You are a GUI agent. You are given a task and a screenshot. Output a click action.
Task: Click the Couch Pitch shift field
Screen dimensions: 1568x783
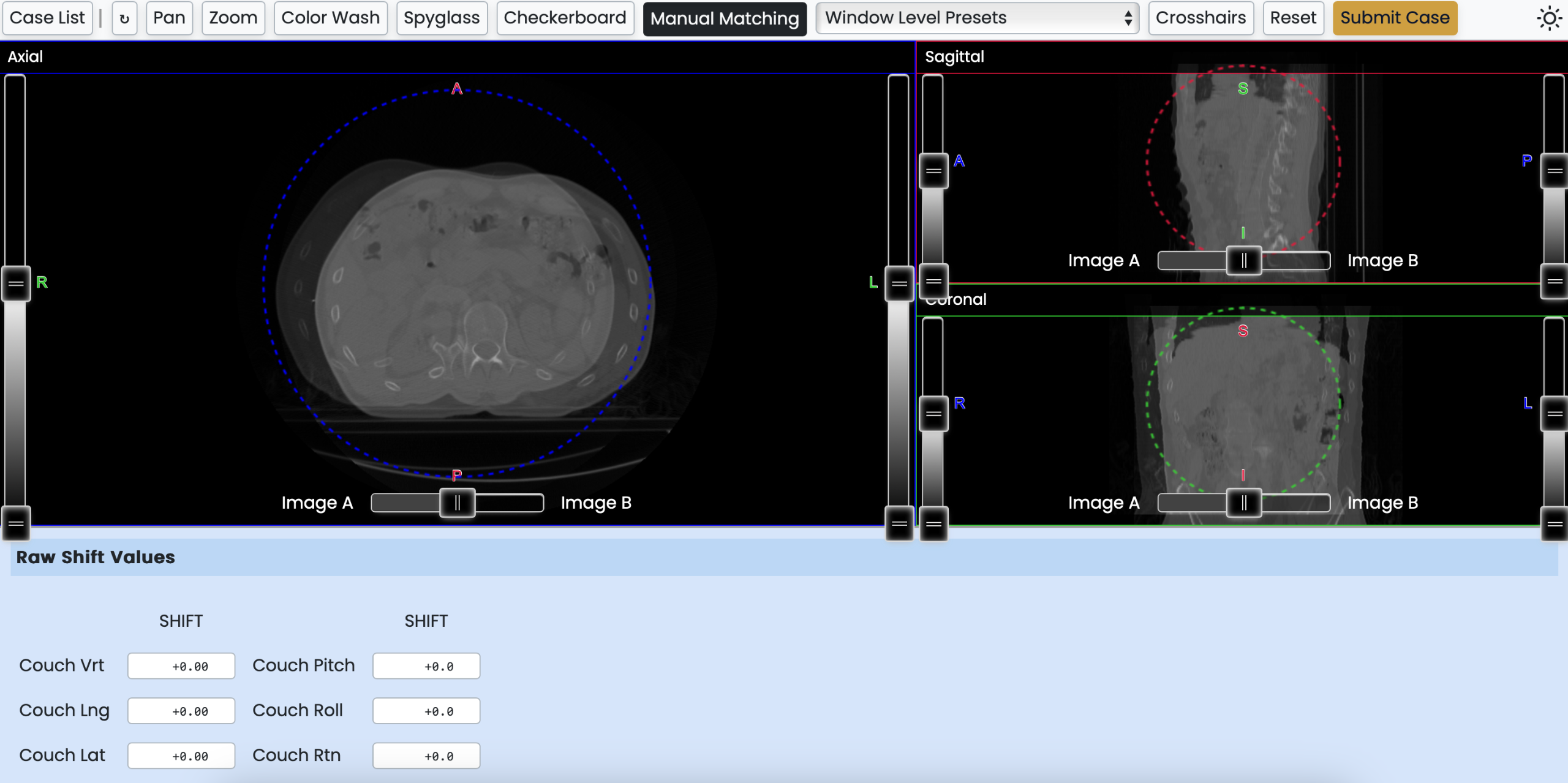[x=426, y=666]
